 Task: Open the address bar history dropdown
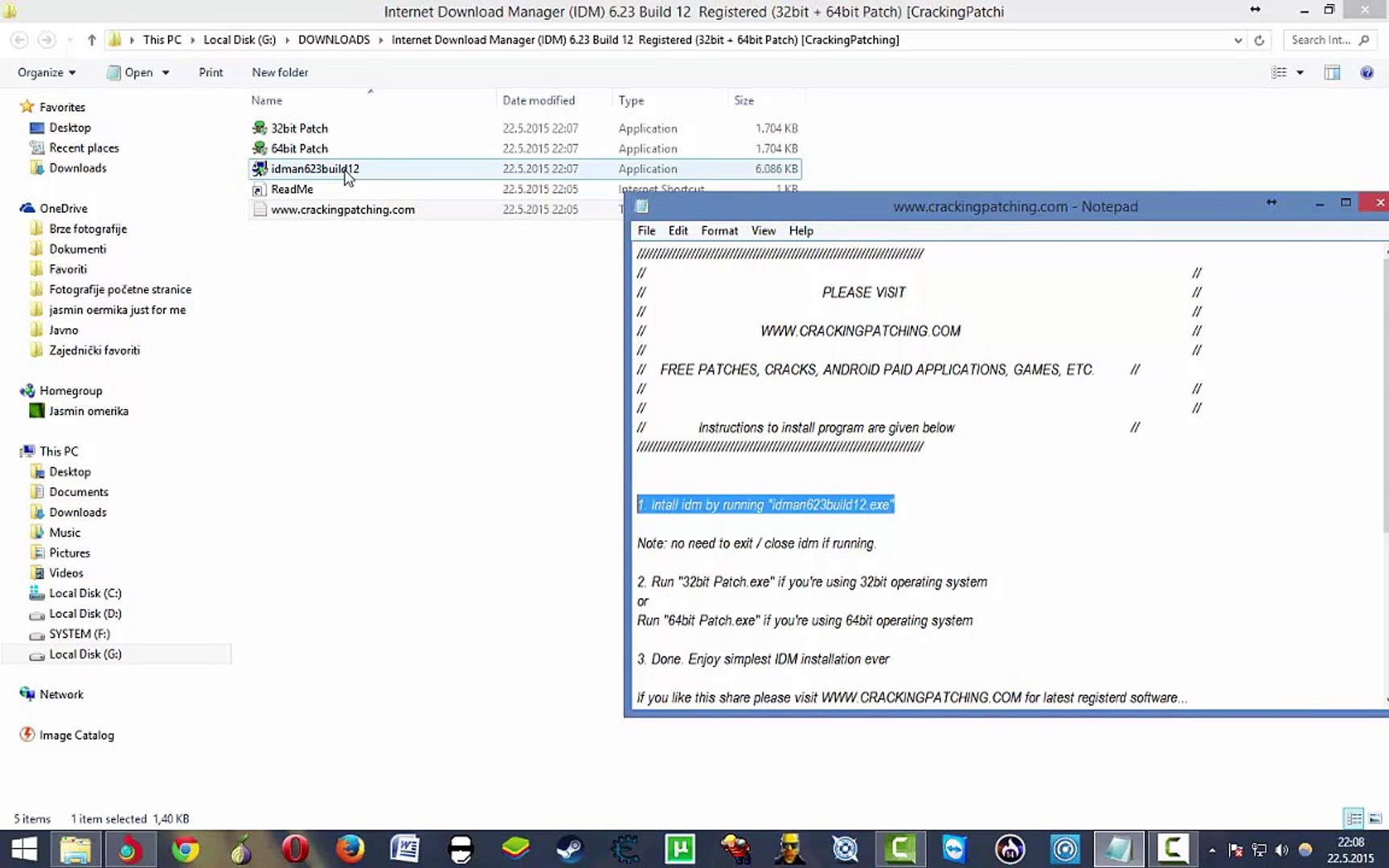pyautogui.click(x=1238, y=40)
